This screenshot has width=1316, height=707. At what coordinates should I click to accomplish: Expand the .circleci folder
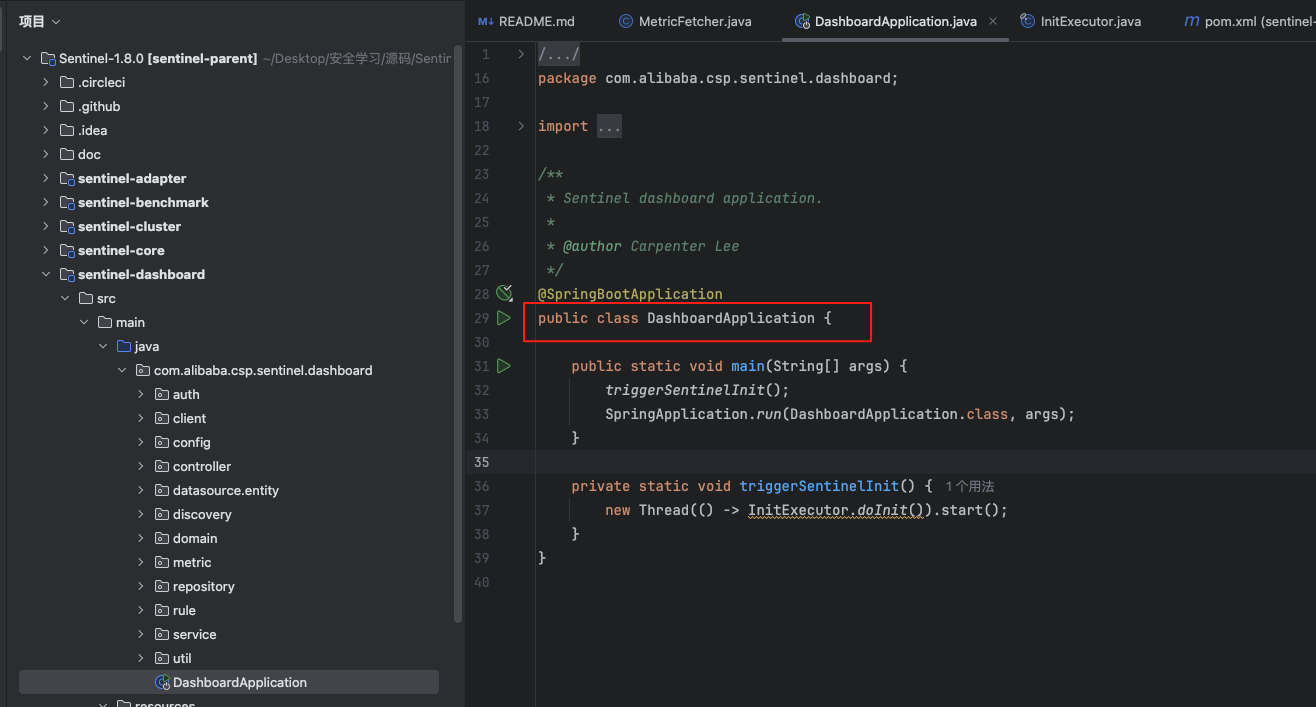pos(46,83)
